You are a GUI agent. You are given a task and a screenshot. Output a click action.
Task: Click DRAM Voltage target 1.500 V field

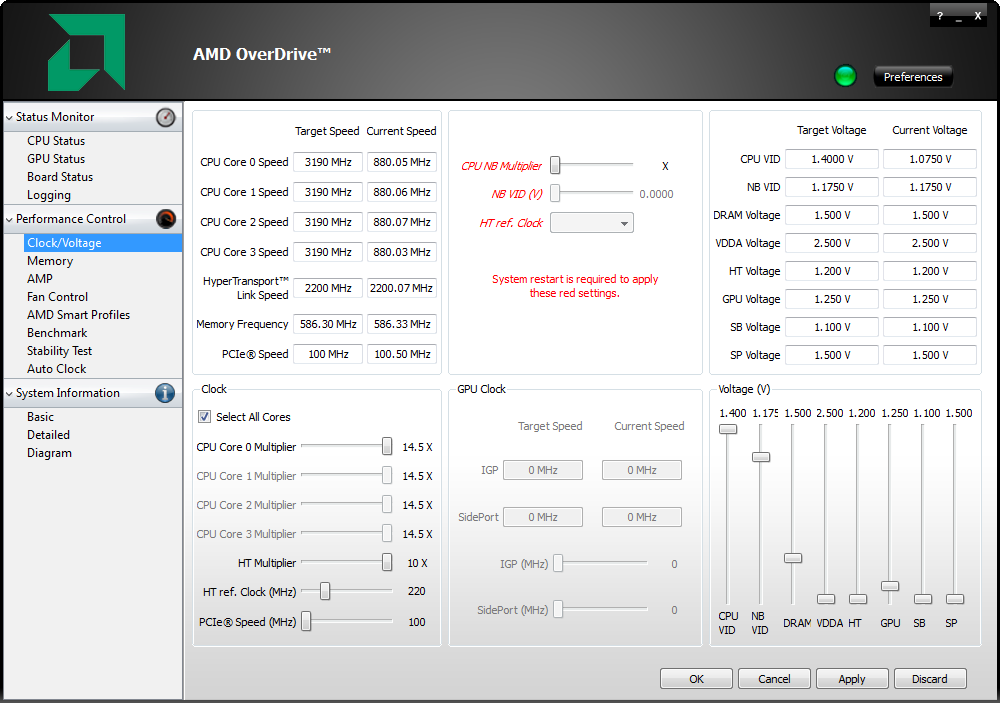pyautogui.click(x=832, y=215)
